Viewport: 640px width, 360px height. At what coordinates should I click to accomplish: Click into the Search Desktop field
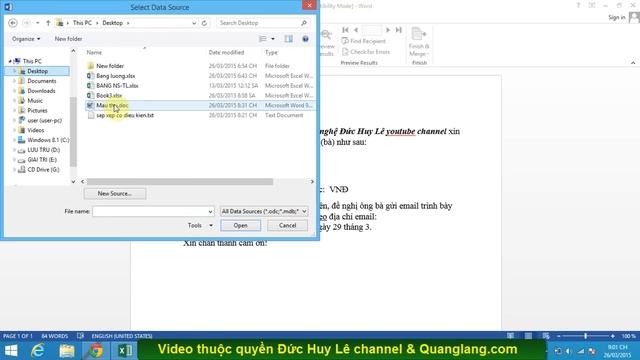coord(258,23)
